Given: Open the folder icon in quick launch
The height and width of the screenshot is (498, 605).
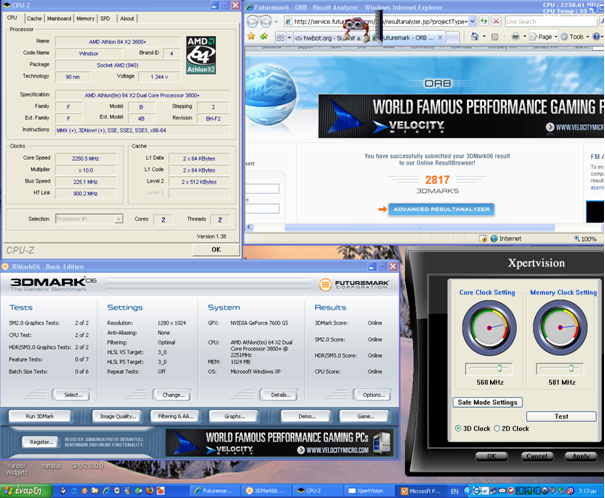Looking at the screenshot, I should (95, 491).
